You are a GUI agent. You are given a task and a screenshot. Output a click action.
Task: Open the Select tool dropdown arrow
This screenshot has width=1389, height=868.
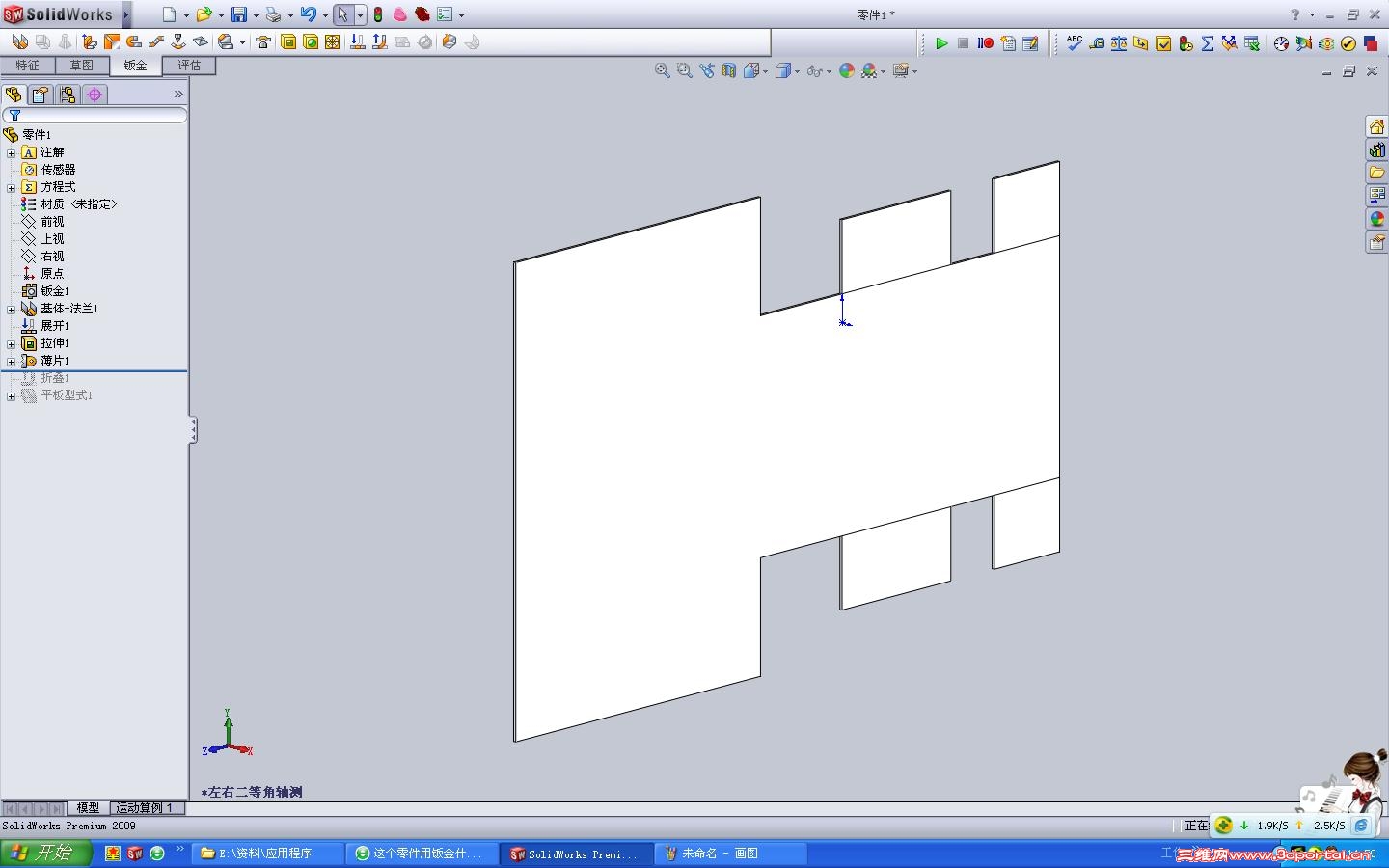(x=360, y=15)
